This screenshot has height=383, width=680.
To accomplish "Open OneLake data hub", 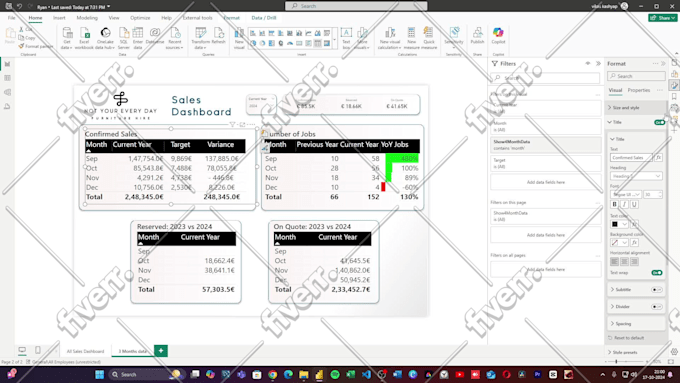I will click(105, 38).
